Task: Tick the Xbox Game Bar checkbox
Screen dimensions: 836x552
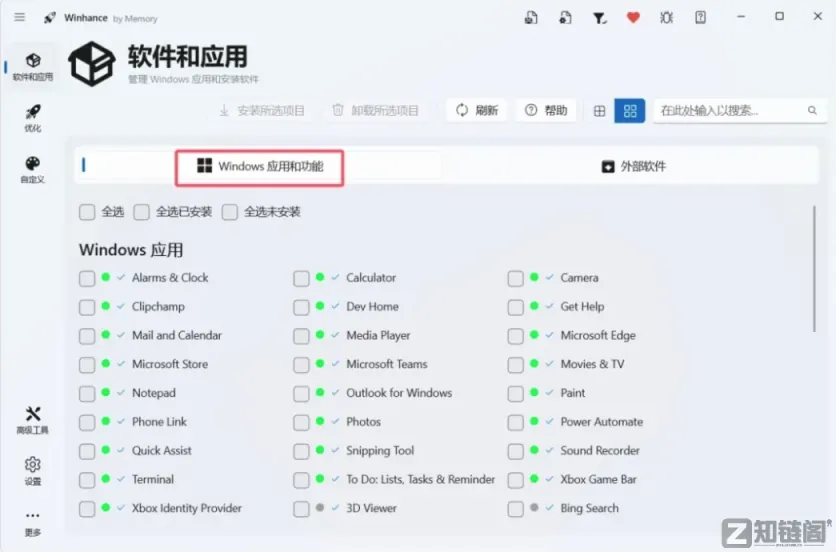Action: click(516, 480)
